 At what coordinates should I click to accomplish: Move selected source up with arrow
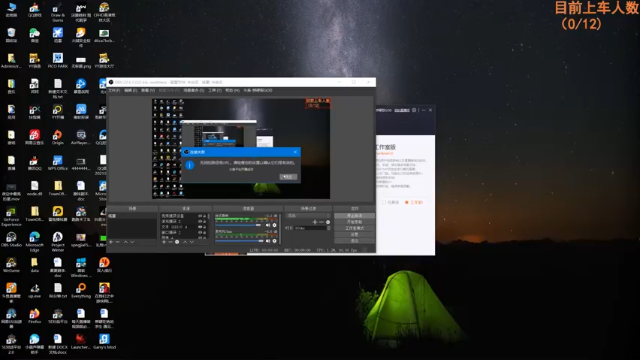click(x=185, y=242)
